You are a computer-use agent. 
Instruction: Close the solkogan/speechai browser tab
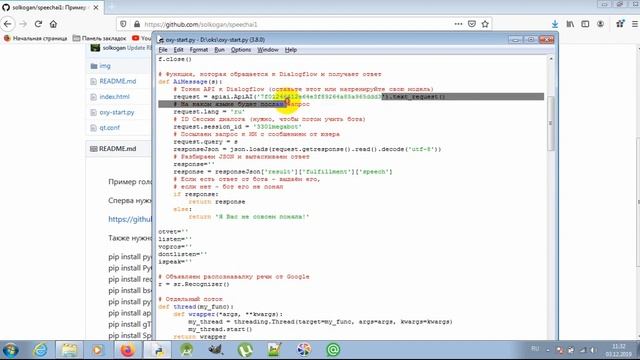(x=96, y=8)
